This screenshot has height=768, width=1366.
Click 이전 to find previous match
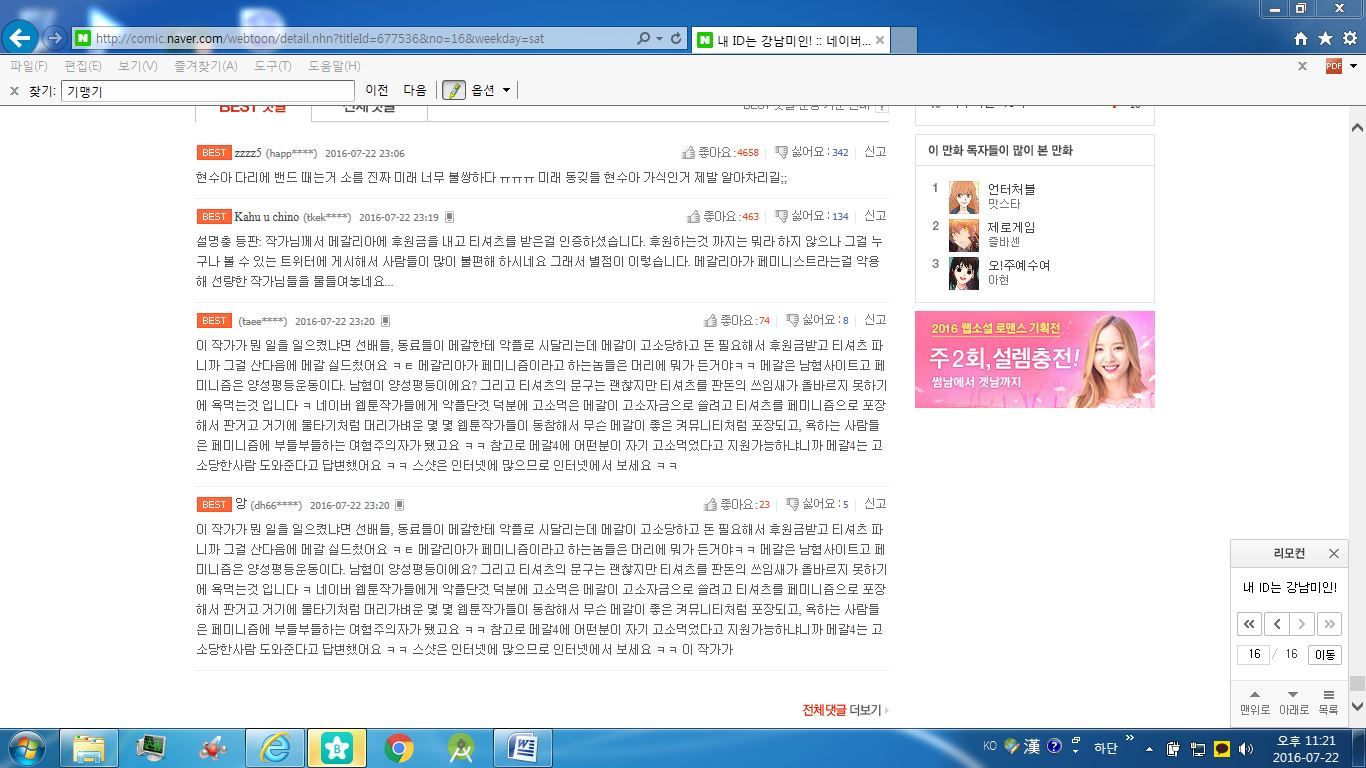tap(377, 90)
